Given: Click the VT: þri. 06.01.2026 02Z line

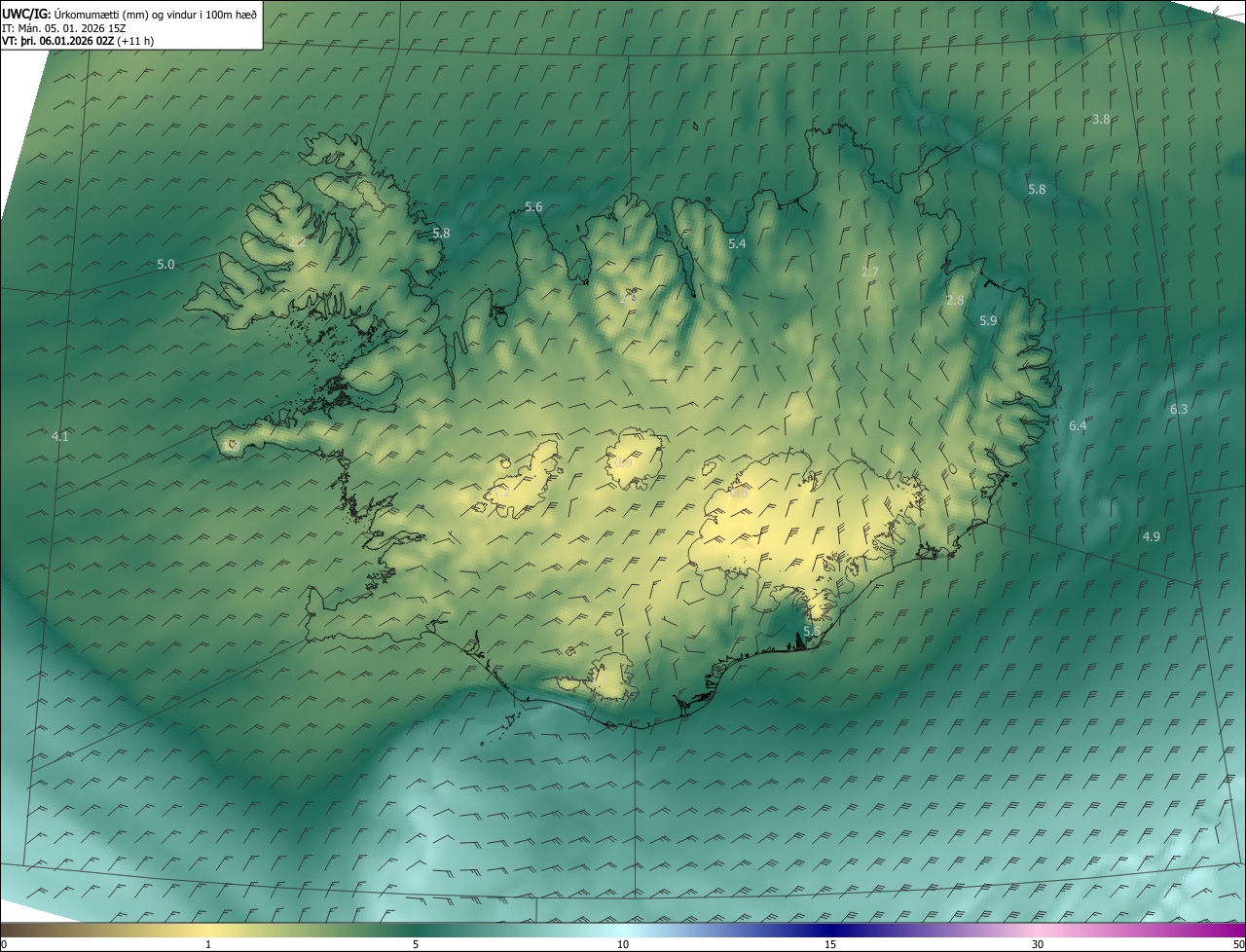Looking at the screenshot, I should 78,41.
